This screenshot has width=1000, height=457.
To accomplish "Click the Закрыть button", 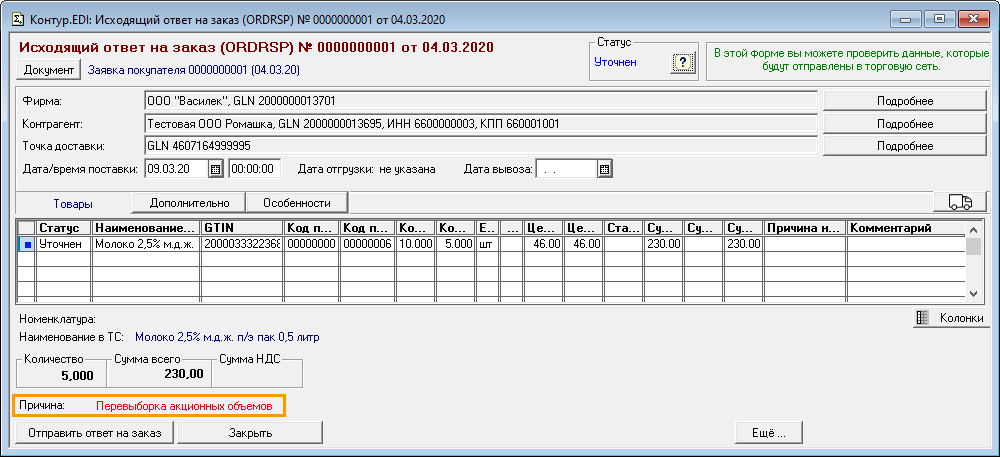I will pyautogui.click(x=250, y=432).
